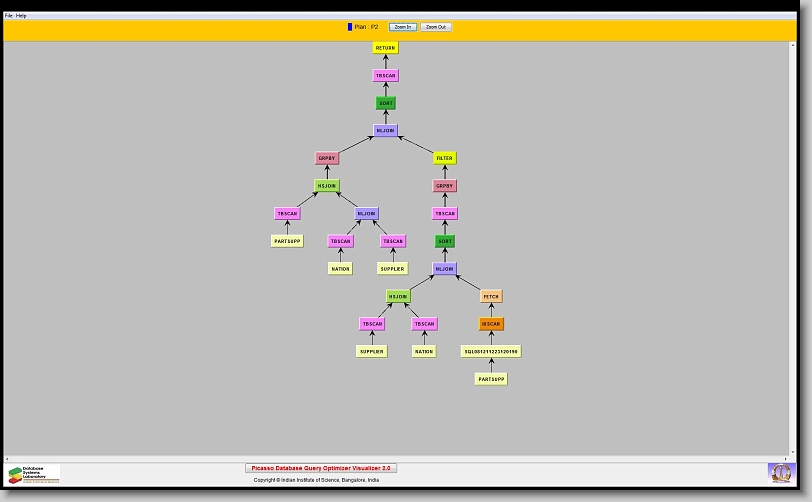Click the PARTSUPP node beneath the SQL index node
The width and height of the screenshot is (812, 502).
point(491,379)
